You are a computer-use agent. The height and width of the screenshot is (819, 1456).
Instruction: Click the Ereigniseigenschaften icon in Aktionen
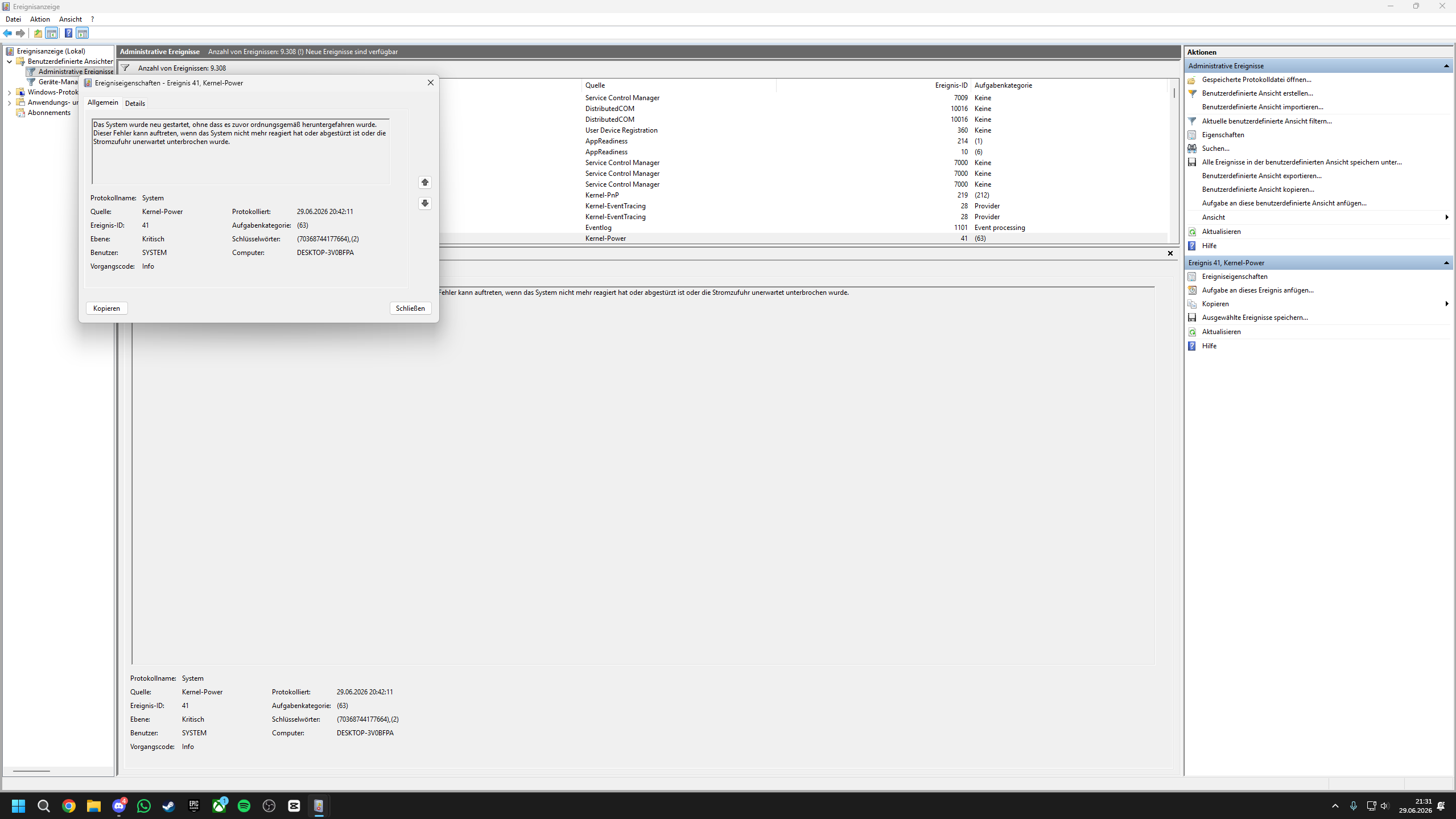pos(1192,277)
